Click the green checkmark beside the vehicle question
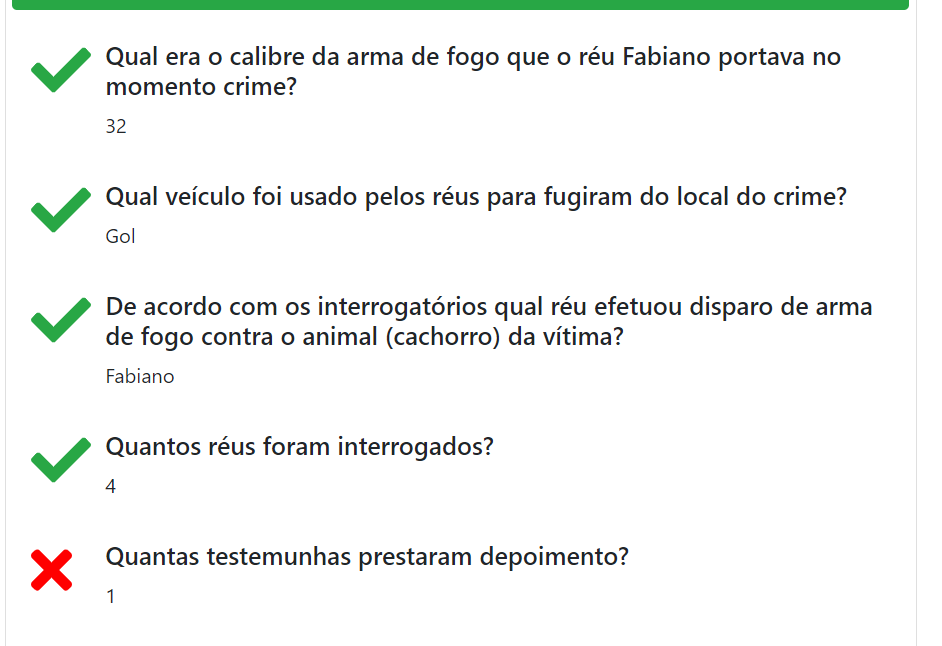 60,210
